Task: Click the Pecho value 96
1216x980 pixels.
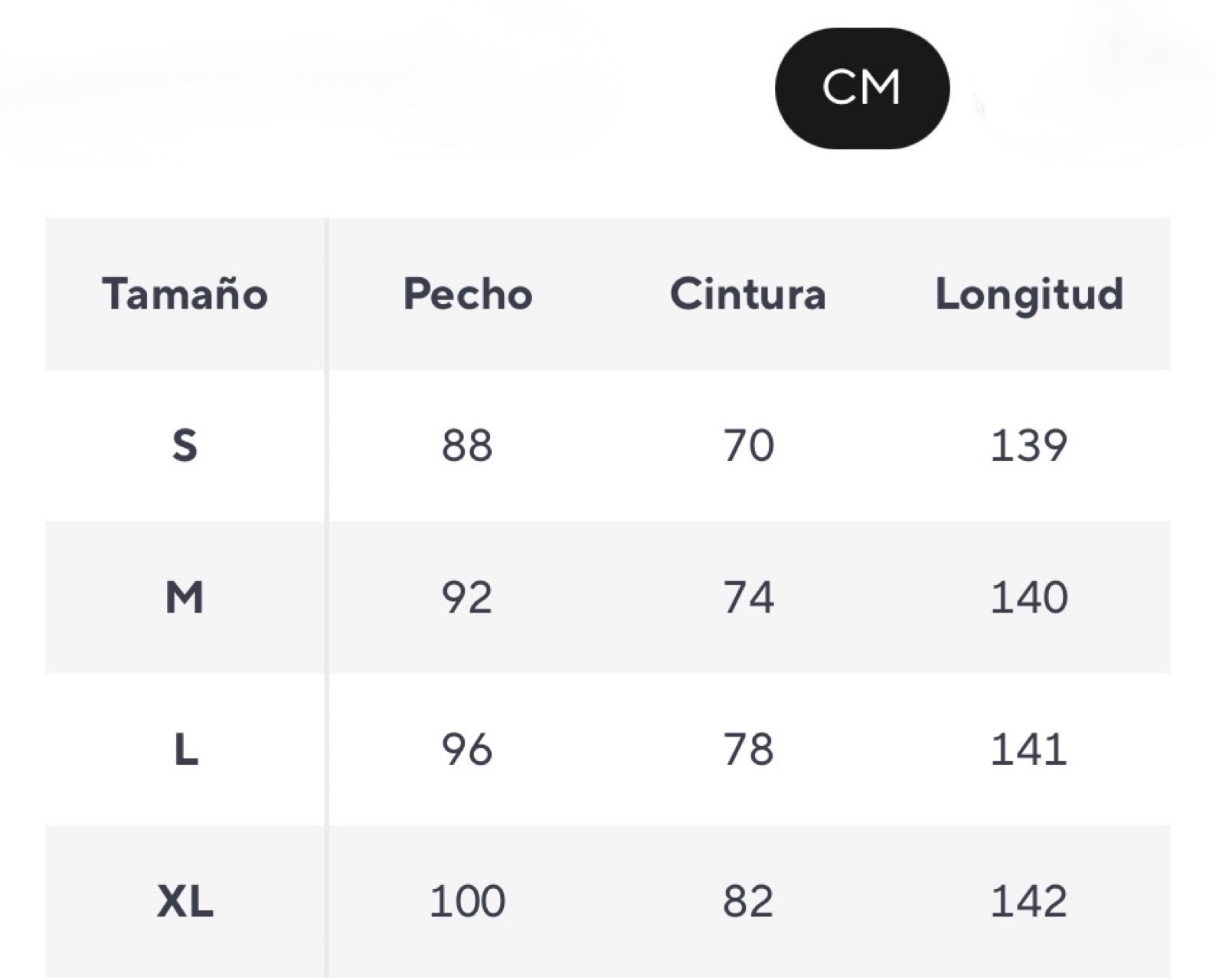Action: pyautogui.click(x=467, y=749)
